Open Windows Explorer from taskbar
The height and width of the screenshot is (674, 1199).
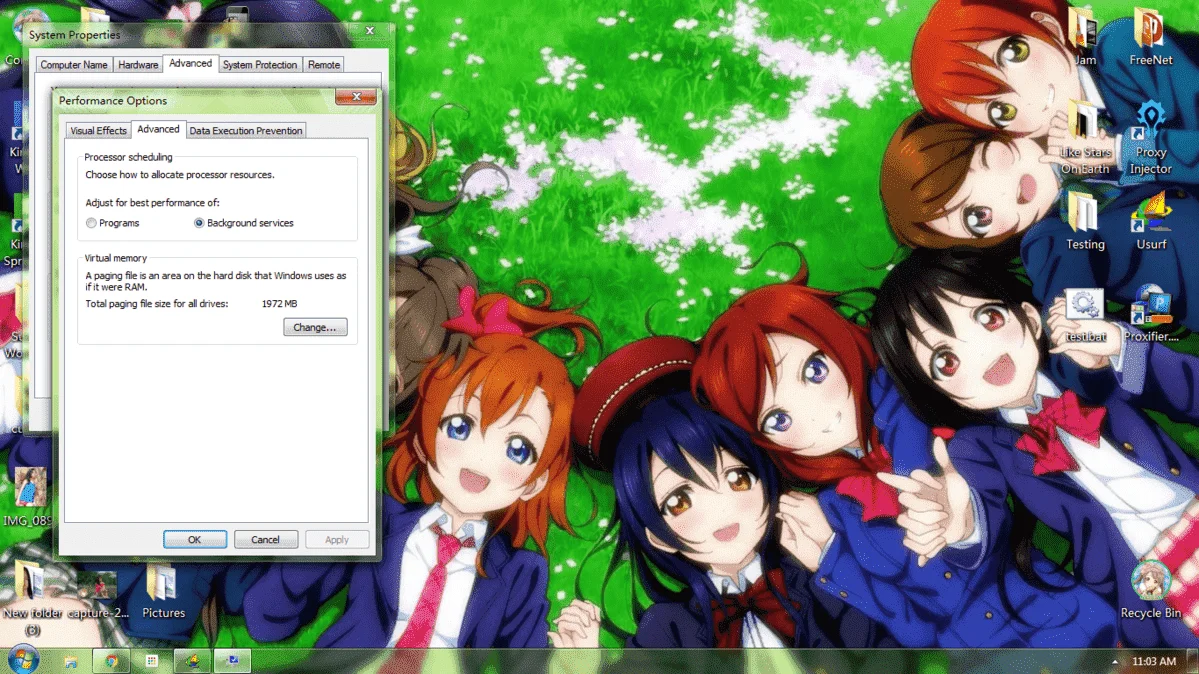pyautogui.click(x=71, y=661)
